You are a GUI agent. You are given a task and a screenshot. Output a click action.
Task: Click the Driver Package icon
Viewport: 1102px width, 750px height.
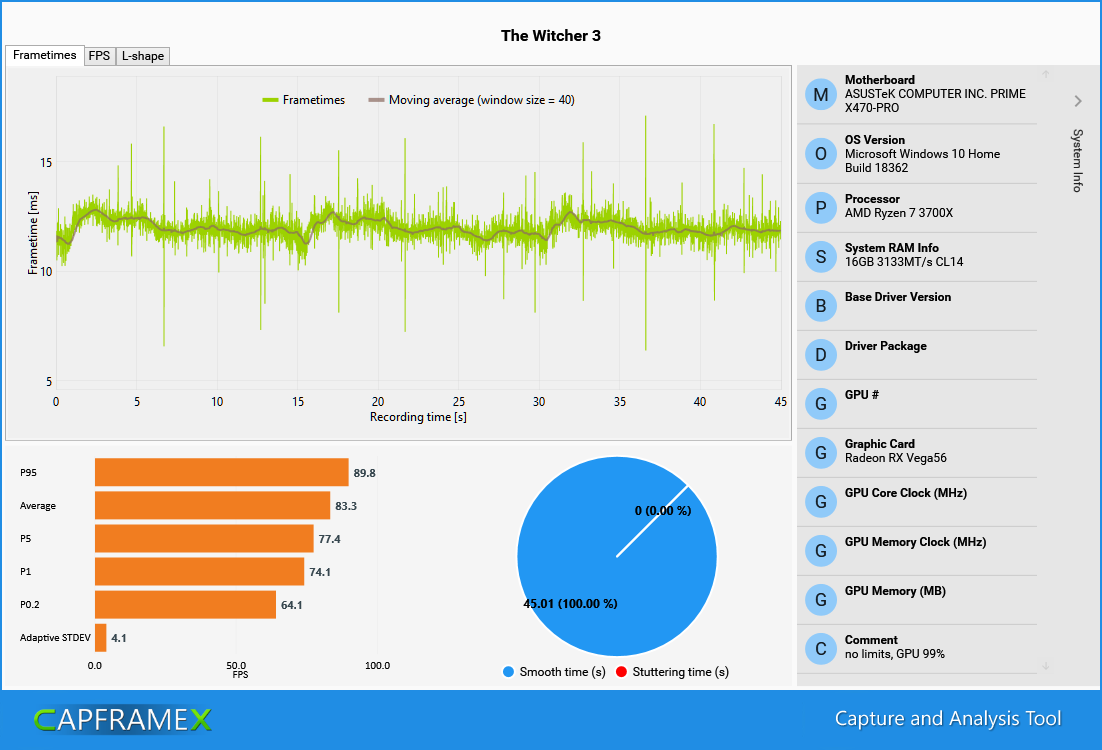tap(820, 354)
